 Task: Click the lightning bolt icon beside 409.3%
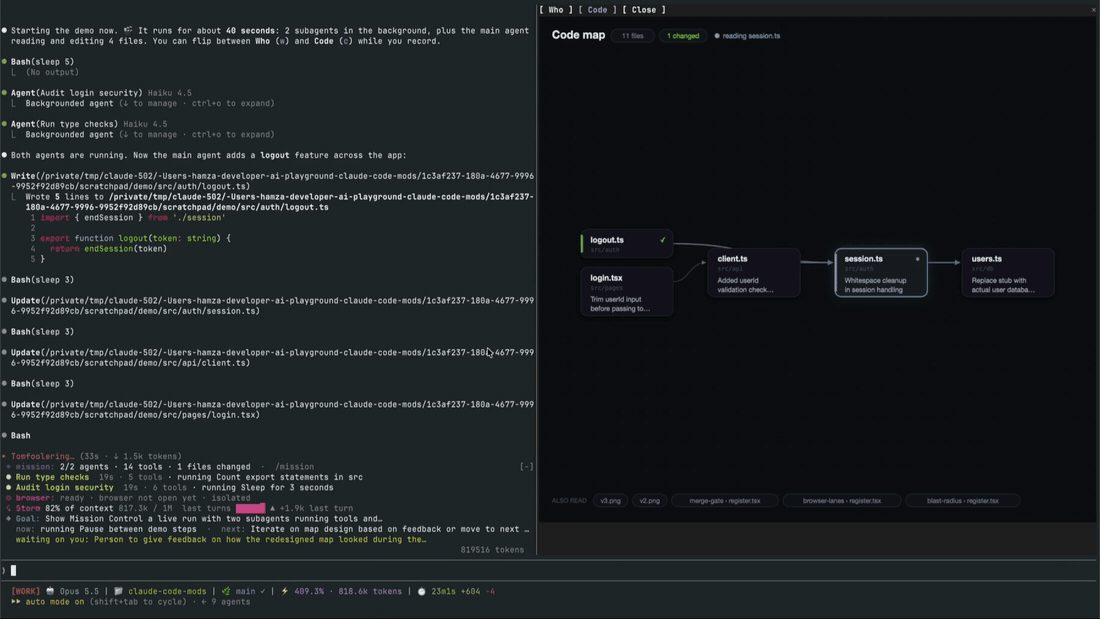[284, 592]
